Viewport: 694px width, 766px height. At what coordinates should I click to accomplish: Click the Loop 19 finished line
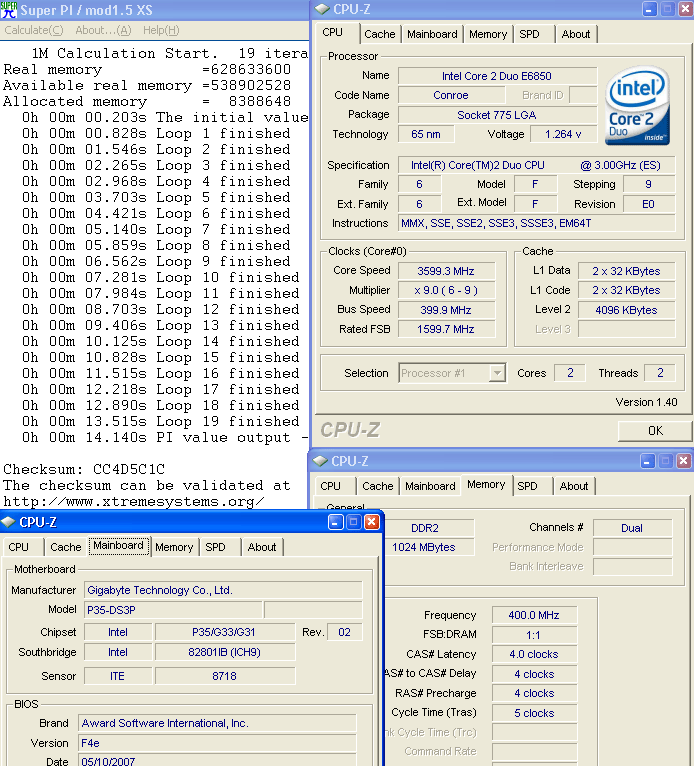(161, 422)
